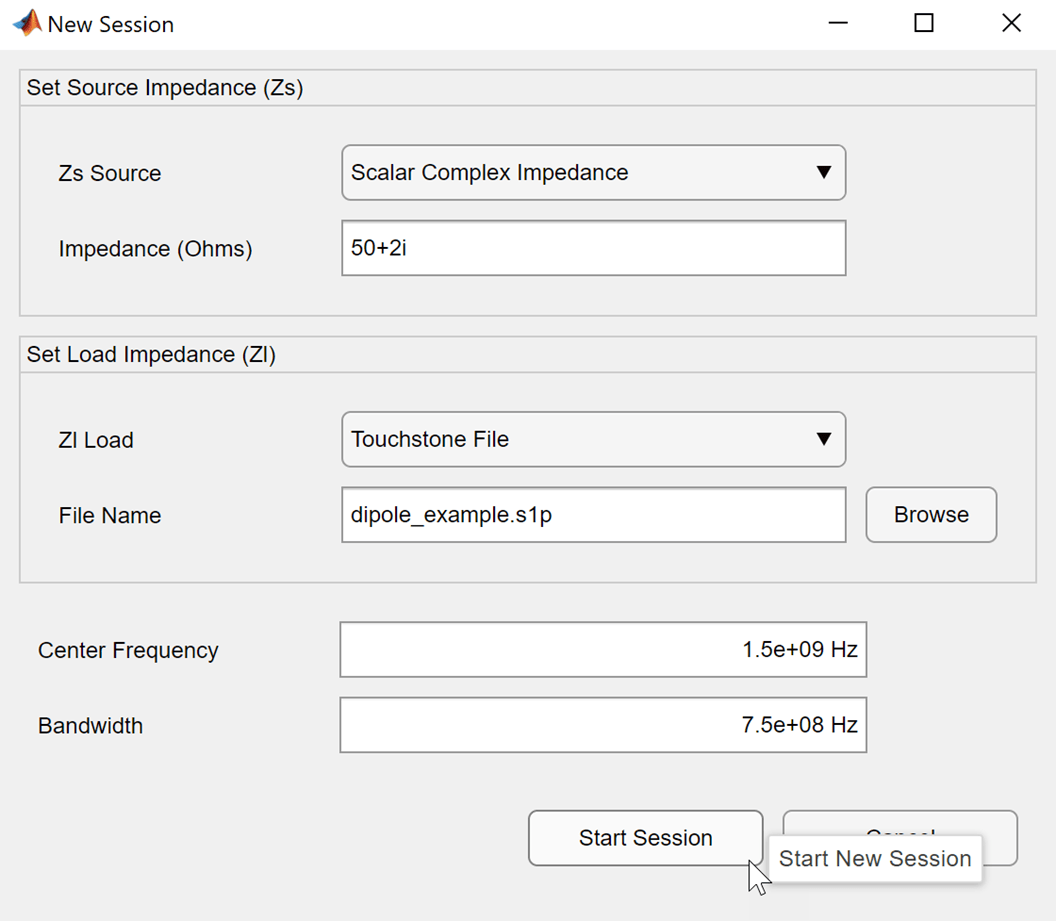Click into the Bandwidth value field
The image size is (1056, 921).
click(603, 725)
